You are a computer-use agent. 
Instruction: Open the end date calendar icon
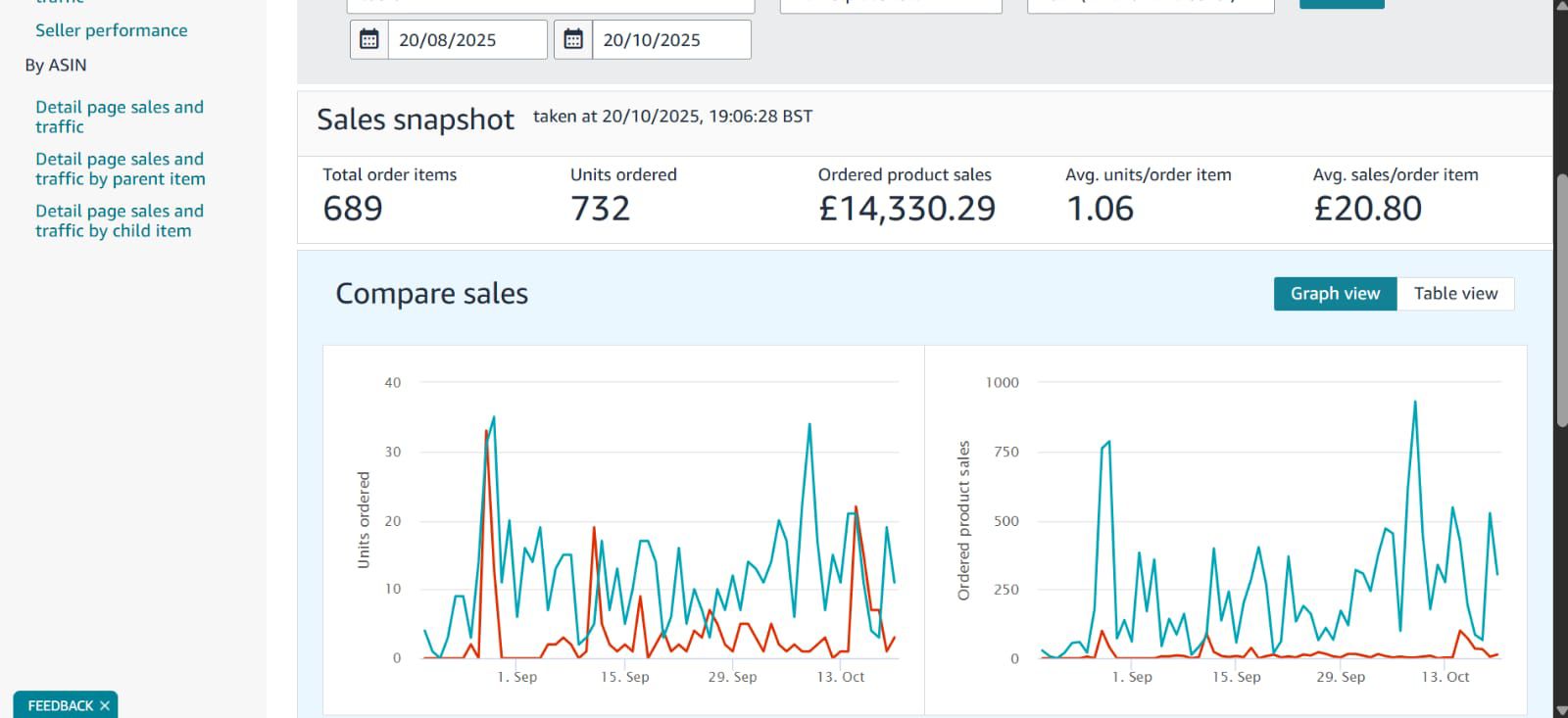click(x=573, y=40)
